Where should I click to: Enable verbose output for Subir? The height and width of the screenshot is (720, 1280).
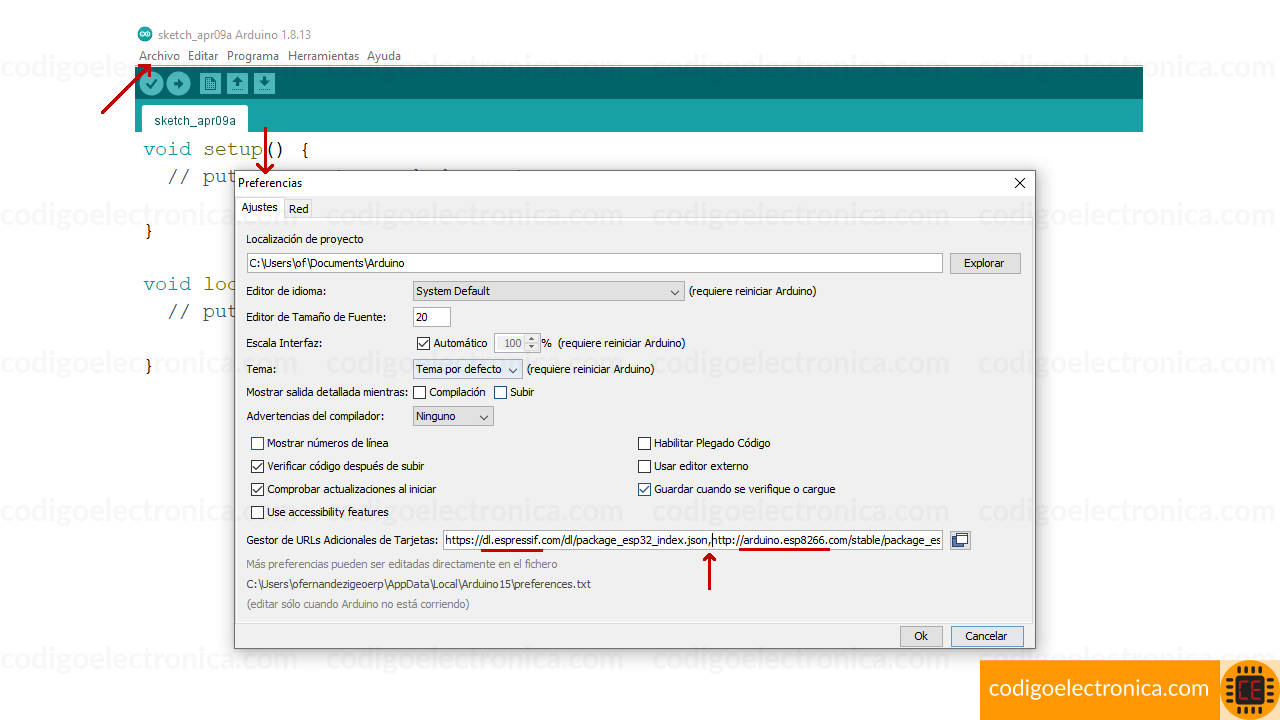501,392
